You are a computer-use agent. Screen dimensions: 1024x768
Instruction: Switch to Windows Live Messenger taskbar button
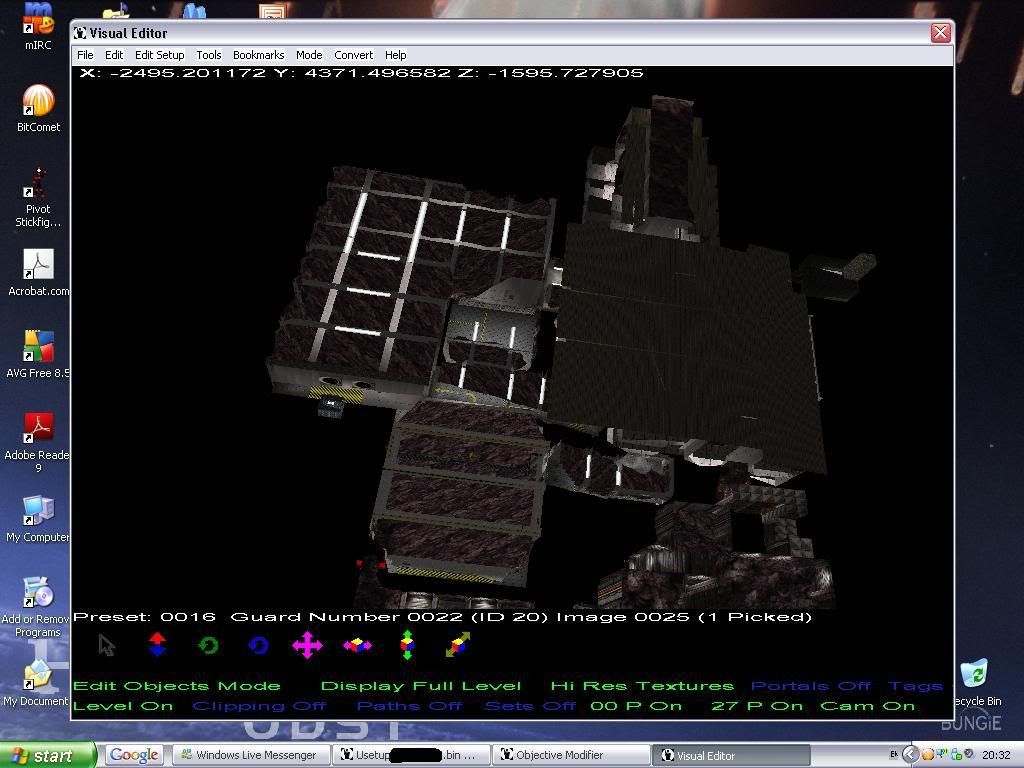[251, 755]
